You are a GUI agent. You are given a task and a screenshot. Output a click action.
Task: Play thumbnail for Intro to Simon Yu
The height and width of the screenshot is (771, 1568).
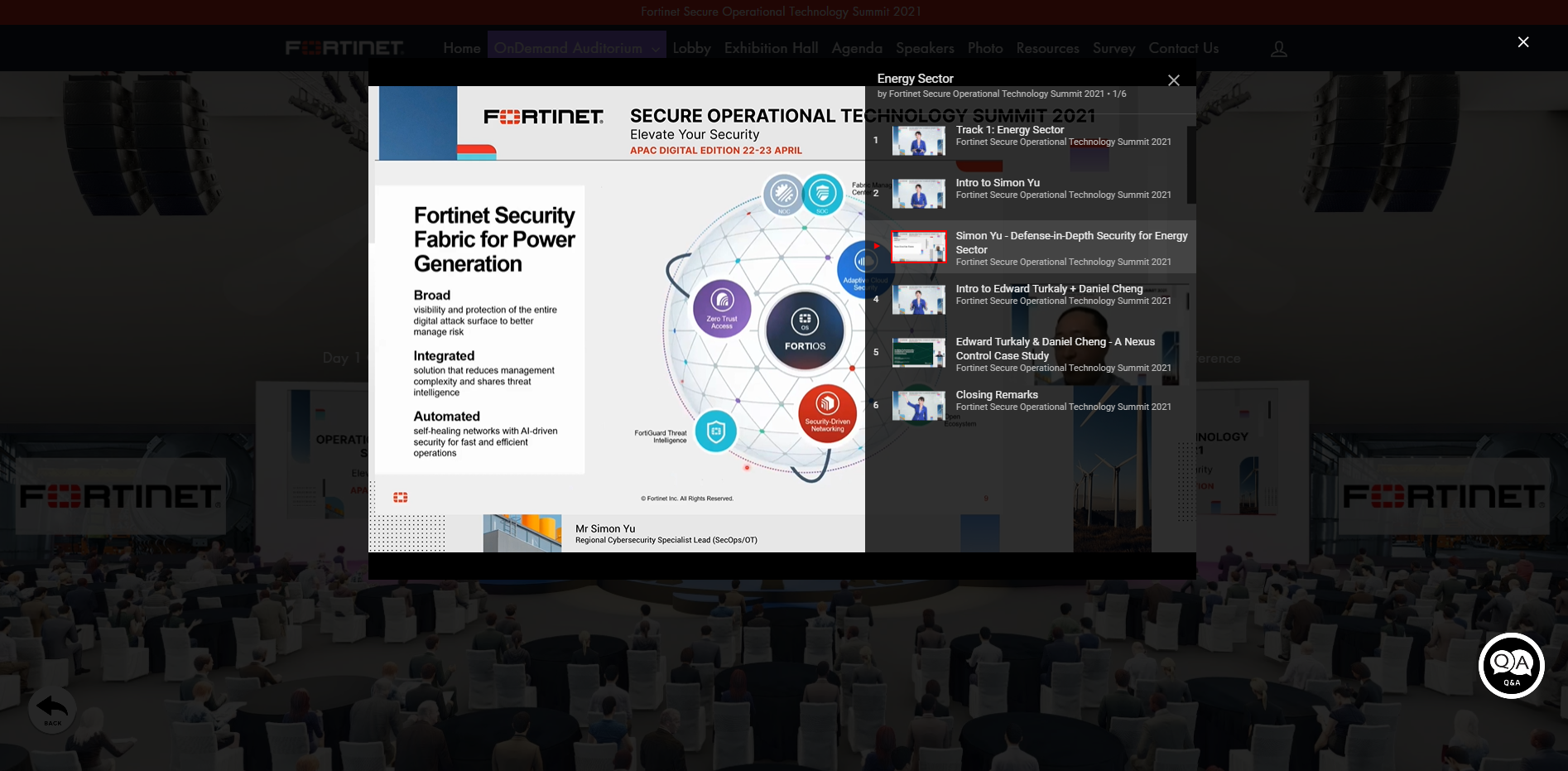pyautogui.click(x=918, y=194)
